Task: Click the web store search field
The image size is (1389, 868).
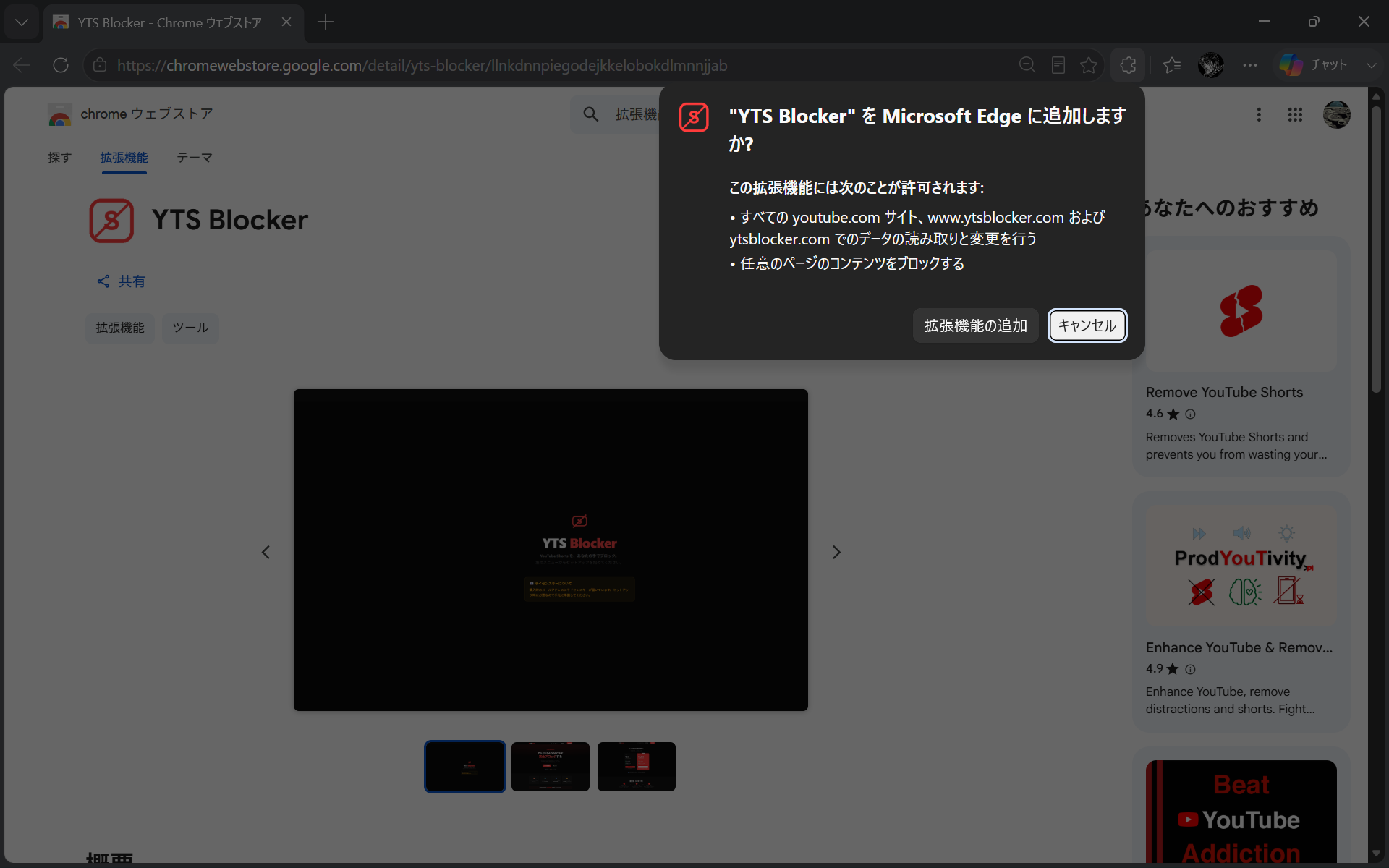Action: 615,114
